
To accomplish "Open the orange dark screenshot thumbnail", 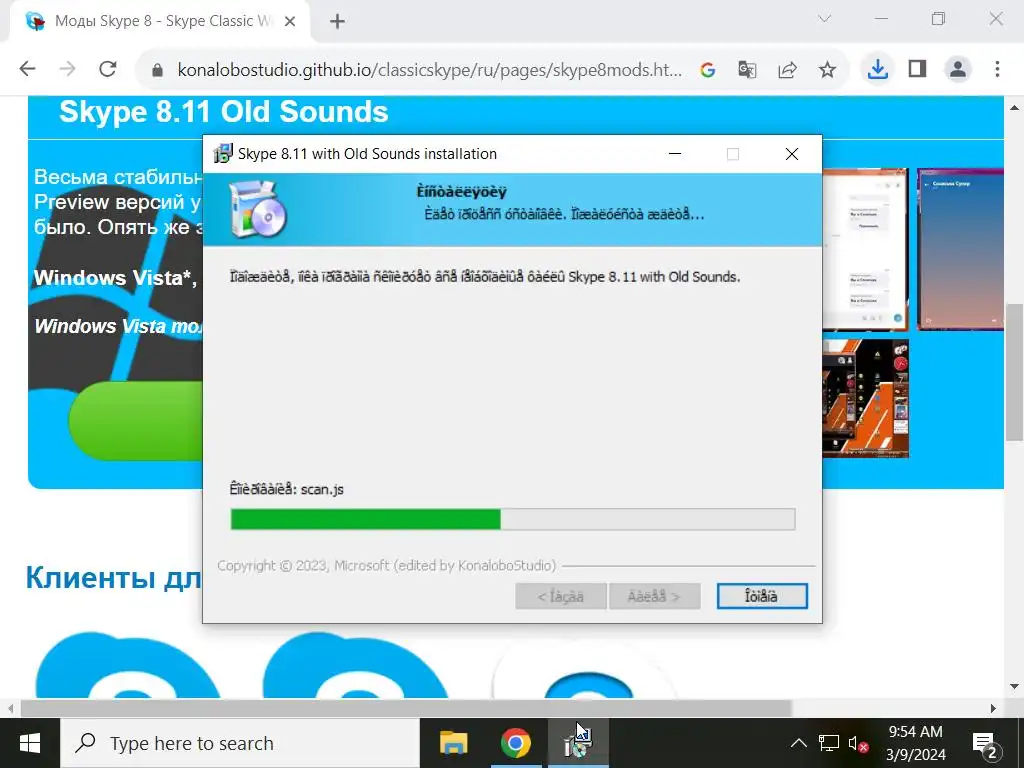I will click(865, 398).
